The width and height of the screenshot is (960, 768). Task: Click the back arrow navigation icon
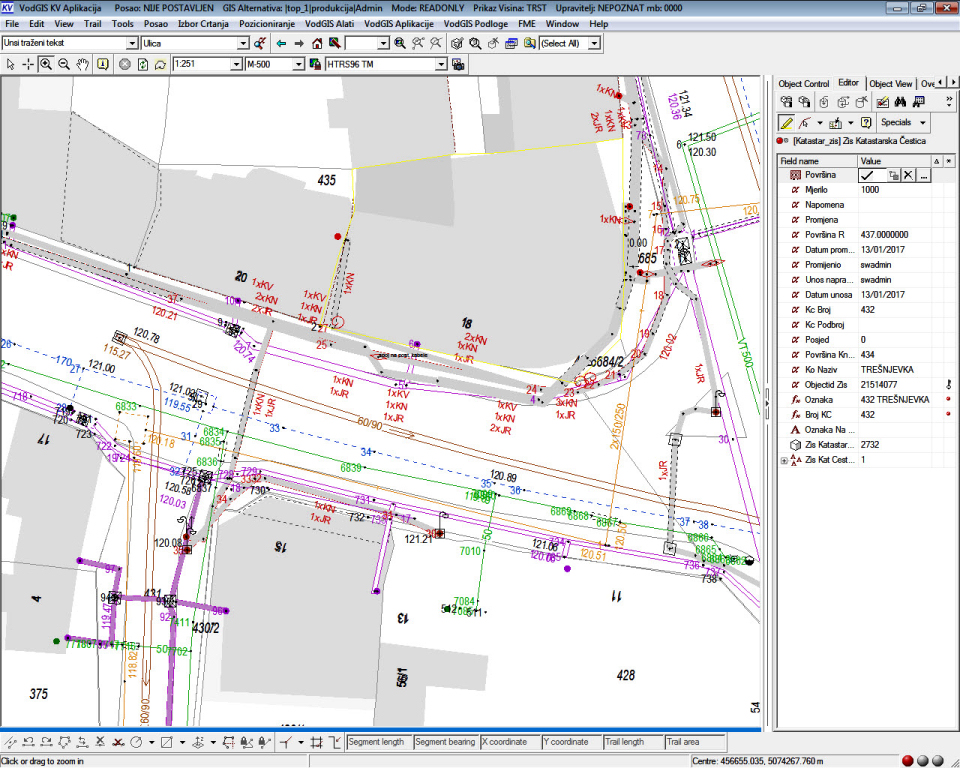click(281, 44)
